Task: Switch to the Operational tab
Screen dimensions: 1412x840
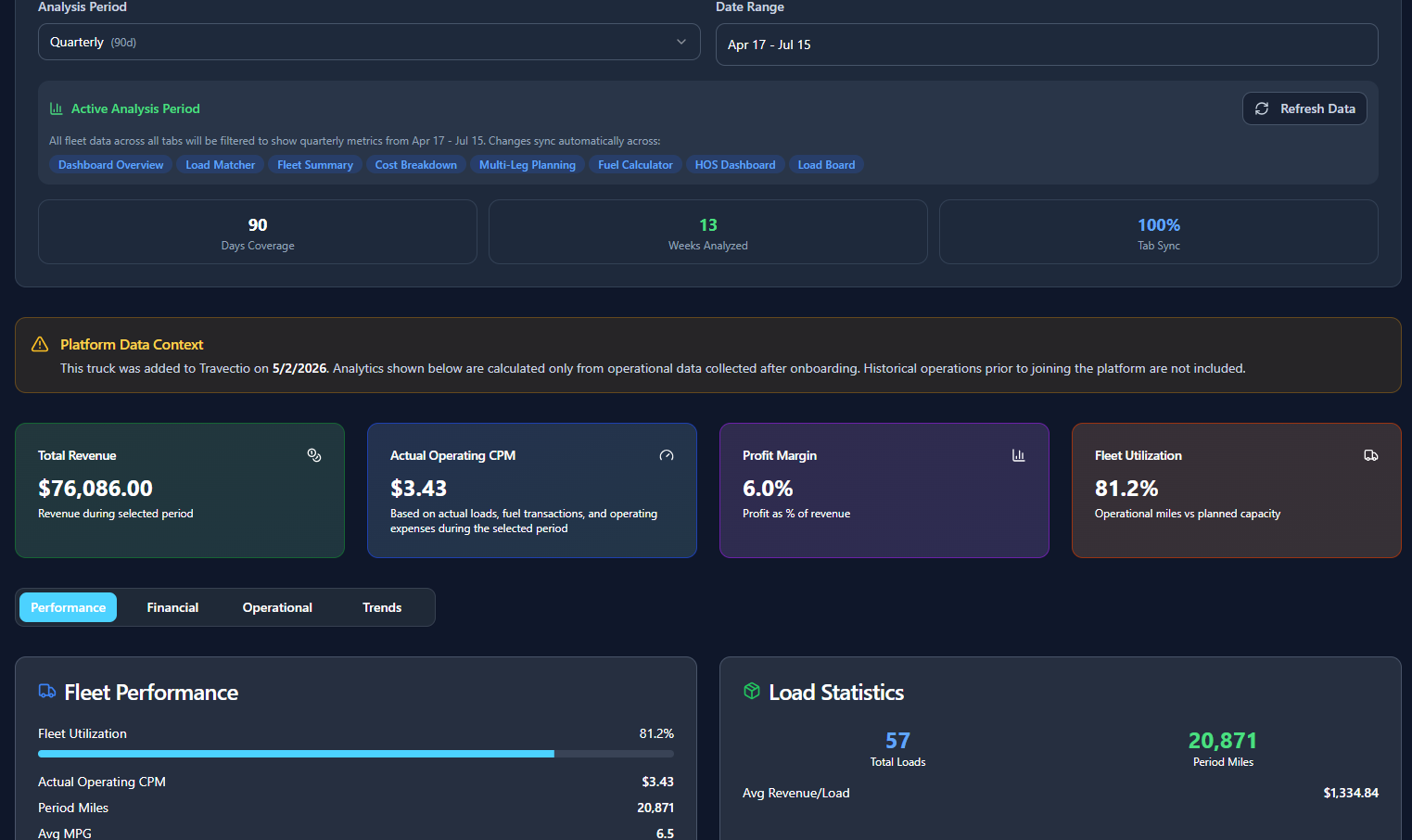Action: click(x=277, y=607)
